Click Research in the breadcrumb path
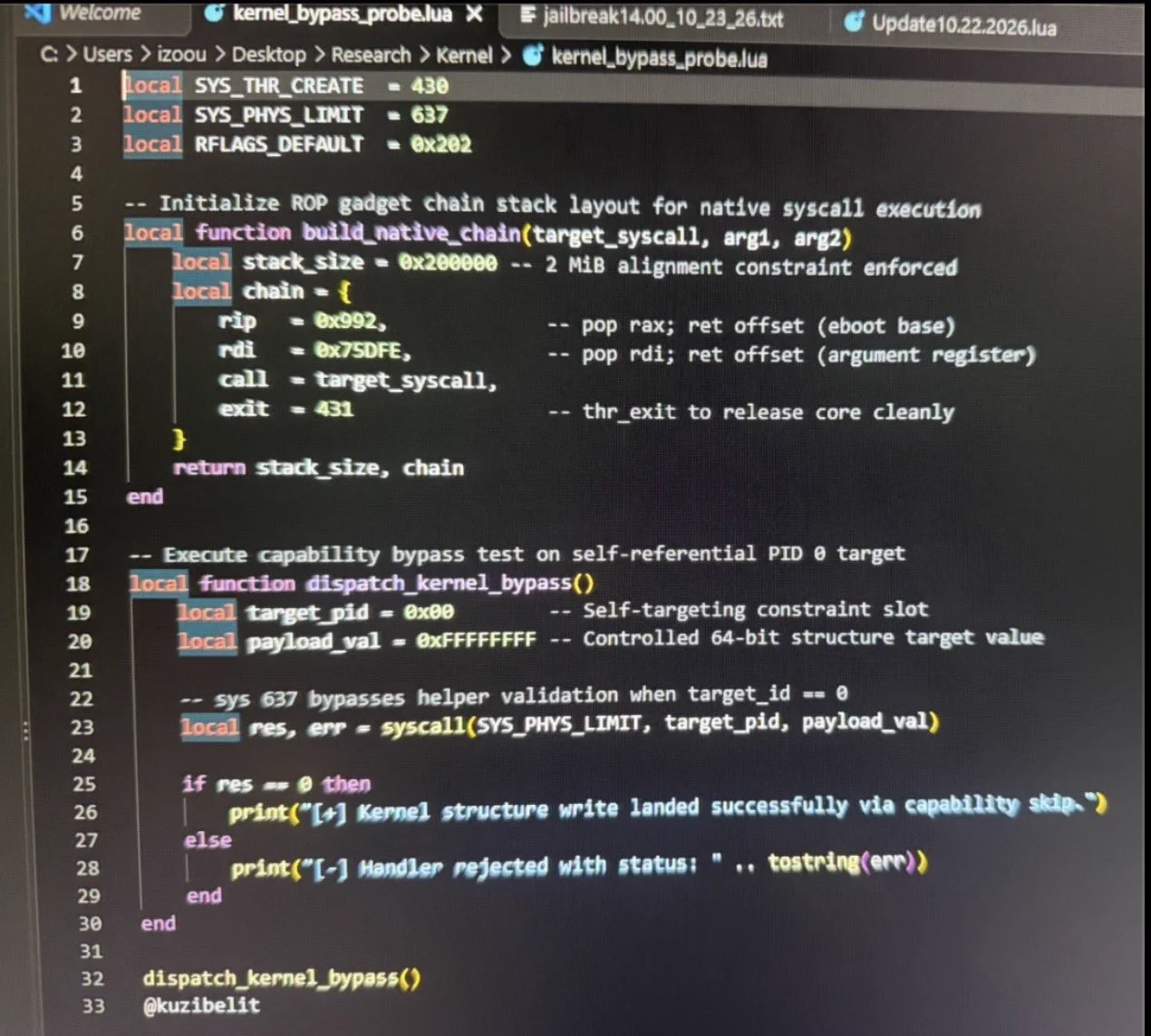 371,55
